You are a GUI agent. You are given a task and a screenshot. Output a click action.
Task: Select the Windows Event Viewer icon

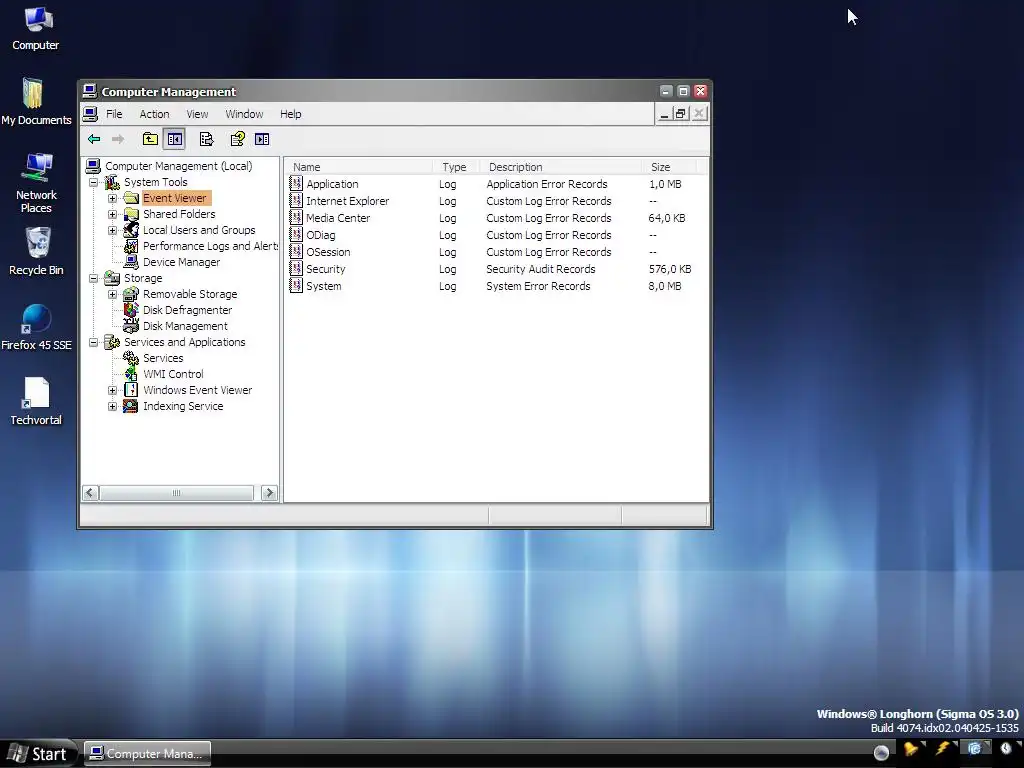click(x=131, y=390)
